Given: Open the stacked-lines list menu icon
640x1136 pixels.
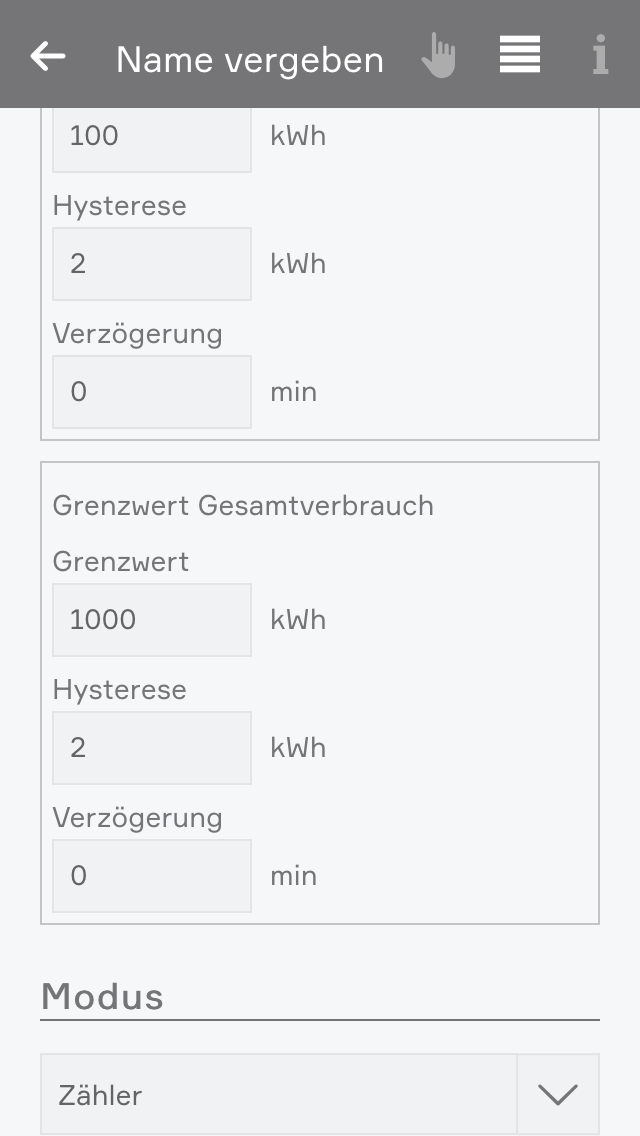Looking at the screenshot, I should tap(520, 55).
